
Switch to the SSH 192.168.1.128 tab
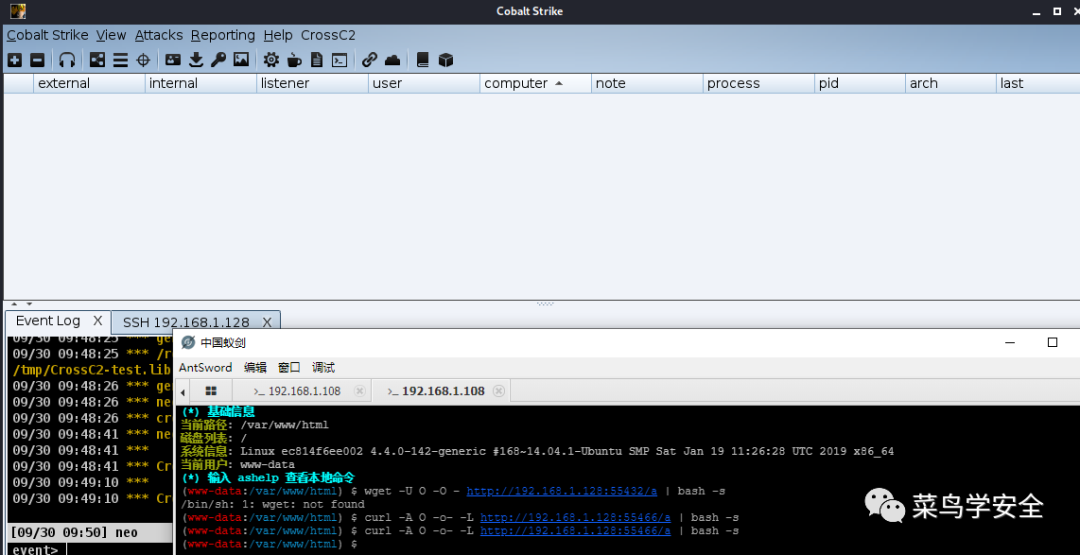pyautogui.click(x=186, y=322)
